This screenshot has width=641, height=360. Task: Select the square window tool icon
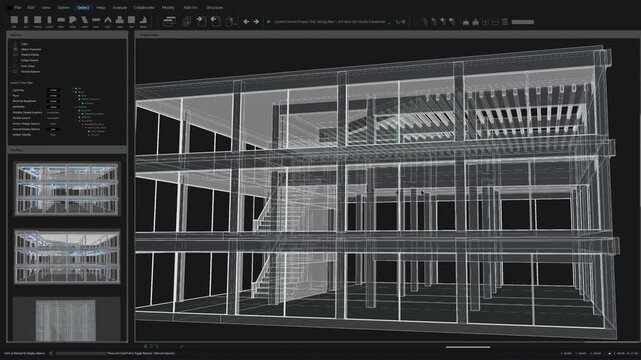(x=38, y=20)
